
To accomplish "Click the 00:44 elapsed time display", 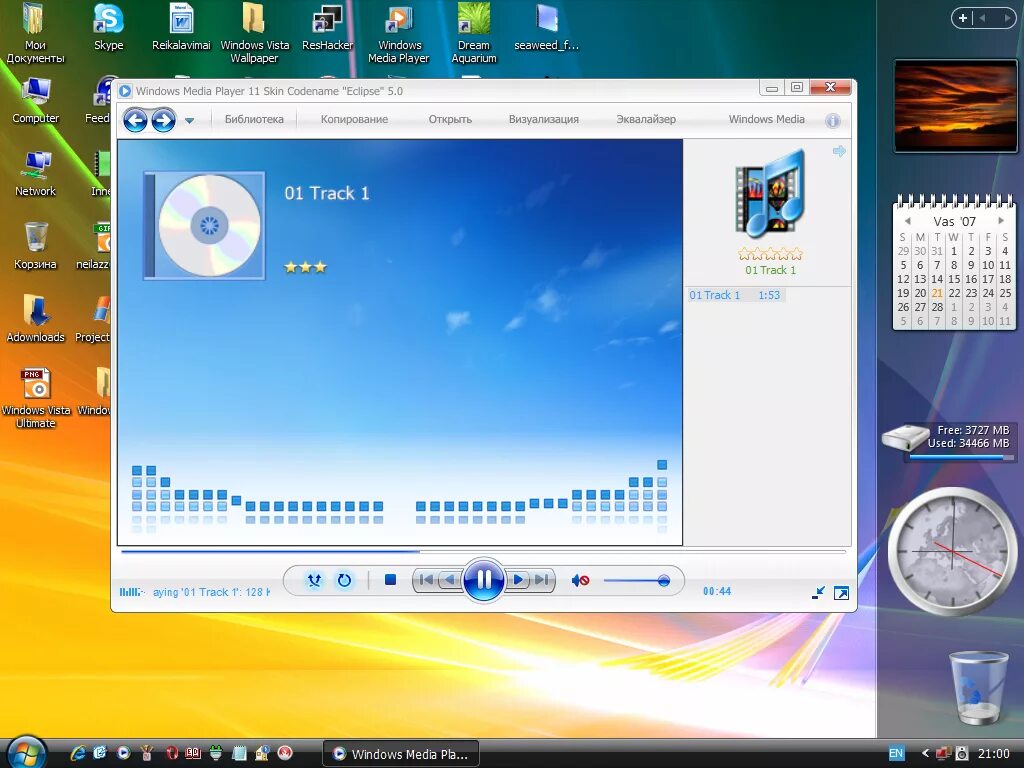I will click(717, 592).
